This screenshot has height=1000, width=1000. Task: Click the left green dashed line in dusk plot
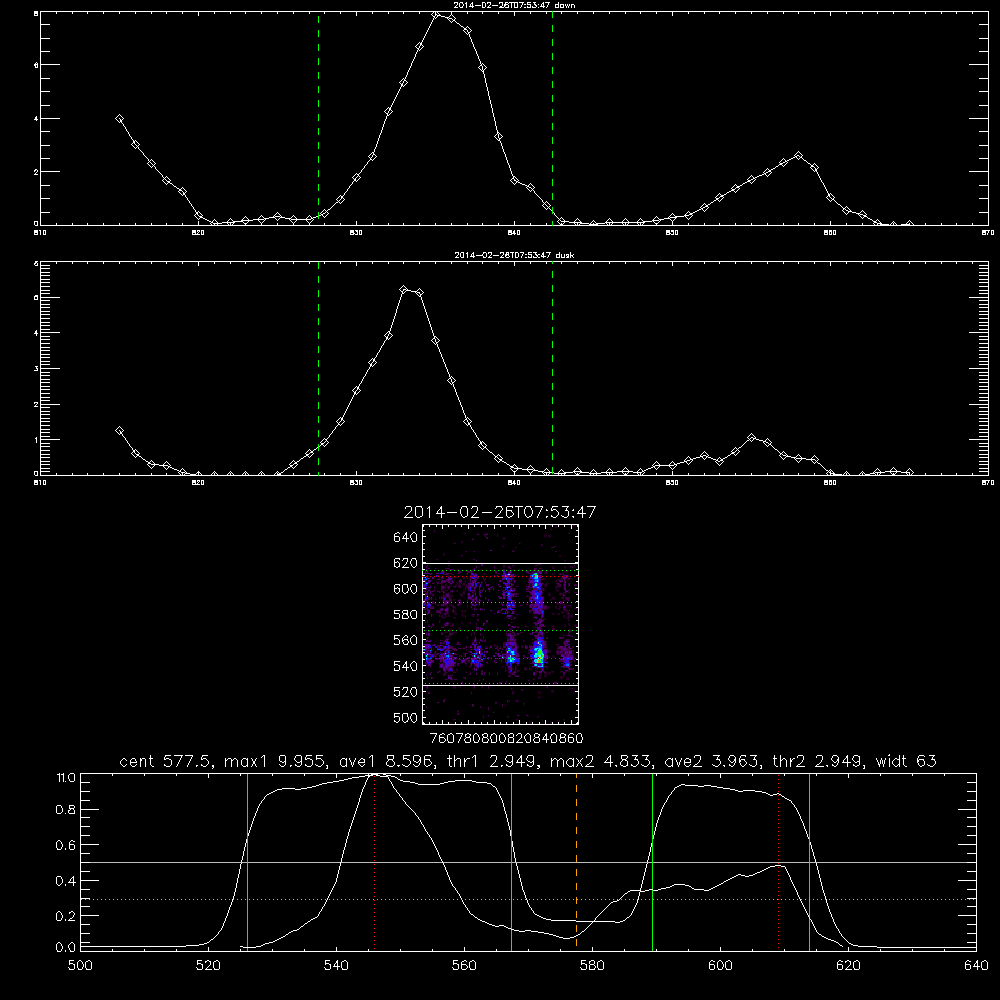coord(318,368)
